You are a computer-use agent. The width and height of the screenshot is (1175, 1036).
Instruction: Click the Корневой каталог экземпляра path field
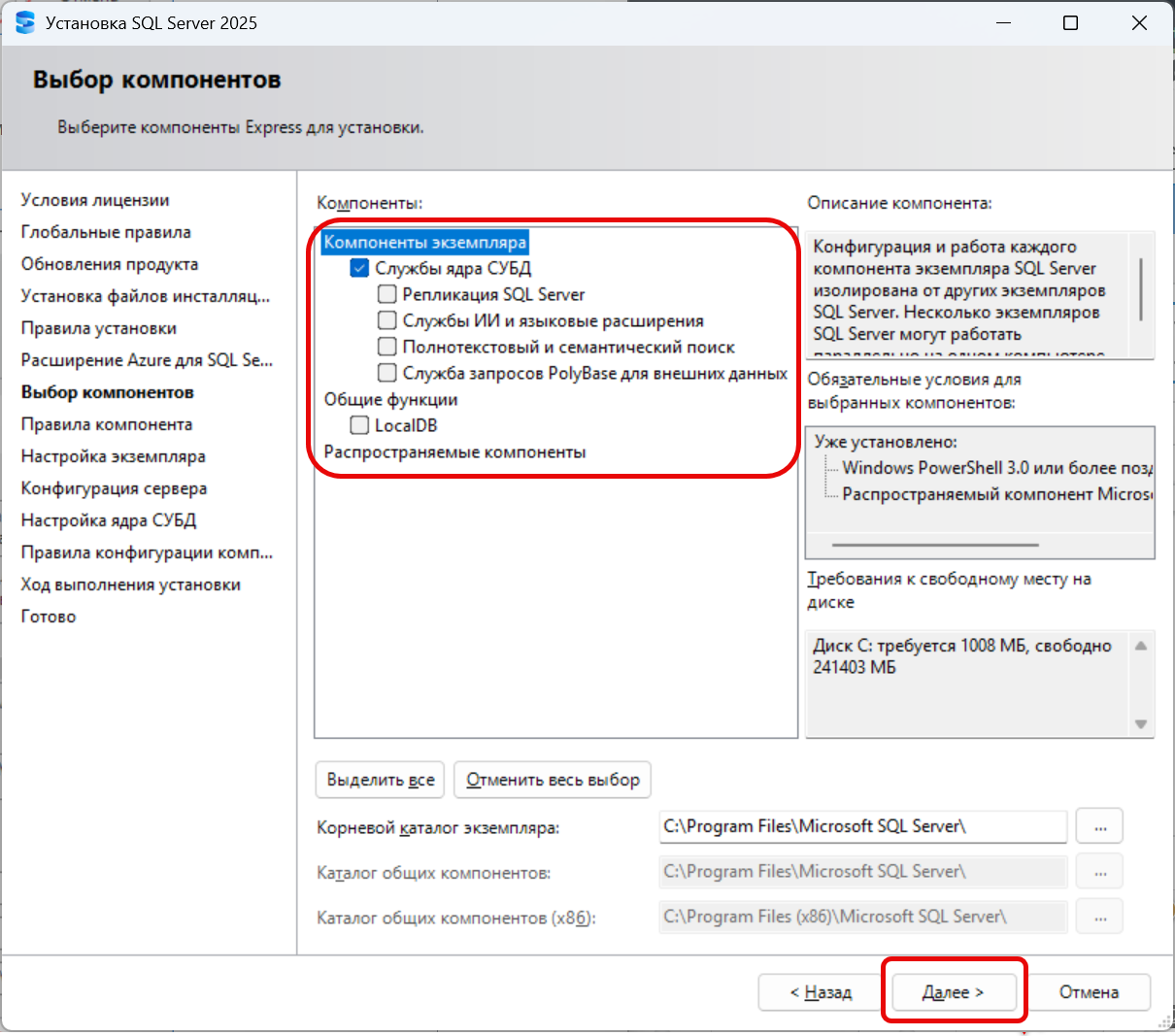tap(862, 827)
